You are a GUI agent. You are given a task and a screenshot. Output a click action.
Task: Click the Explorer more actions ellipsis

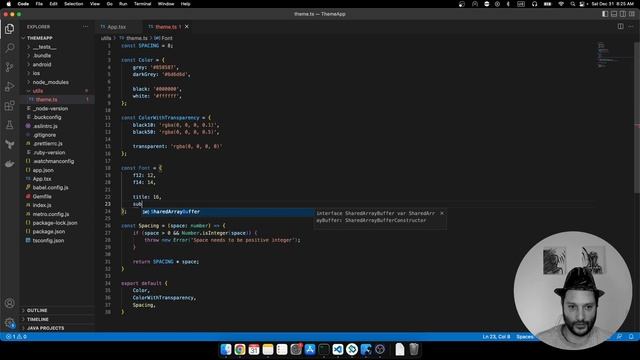(x=85, y=27)
